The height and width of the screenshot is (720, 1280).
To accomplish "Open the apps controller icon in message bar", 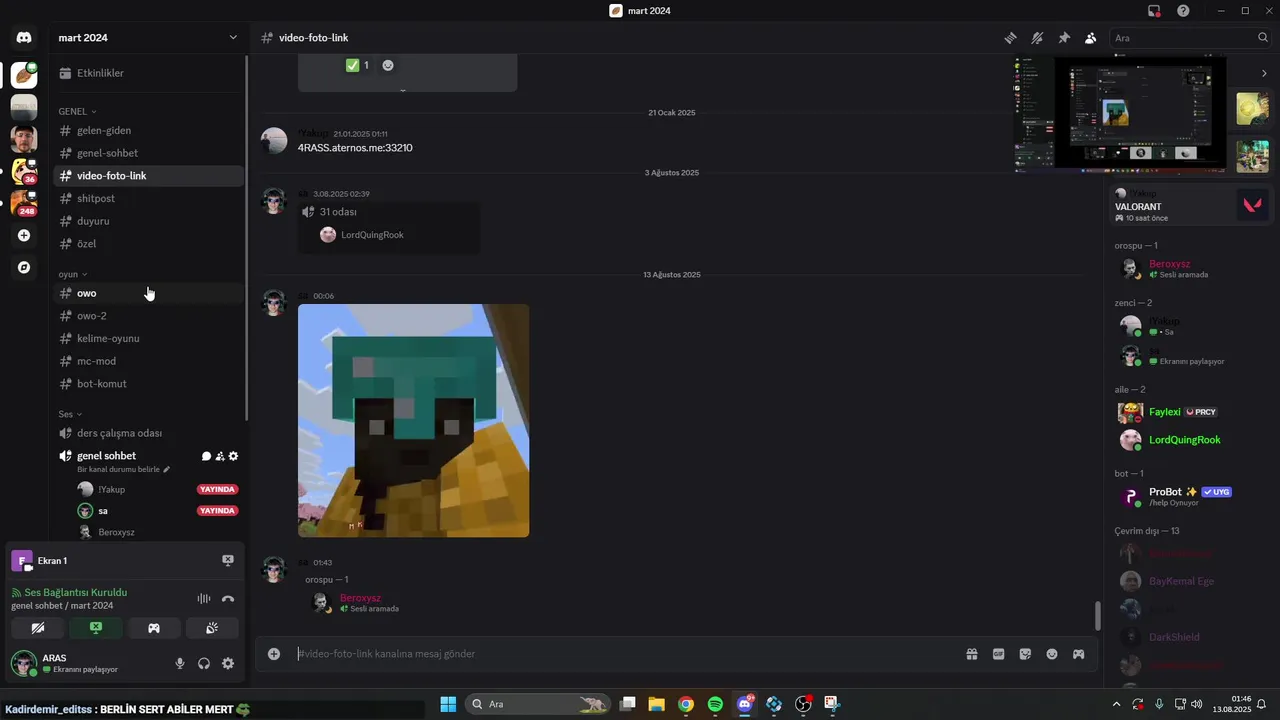I will pos(1079,654).
